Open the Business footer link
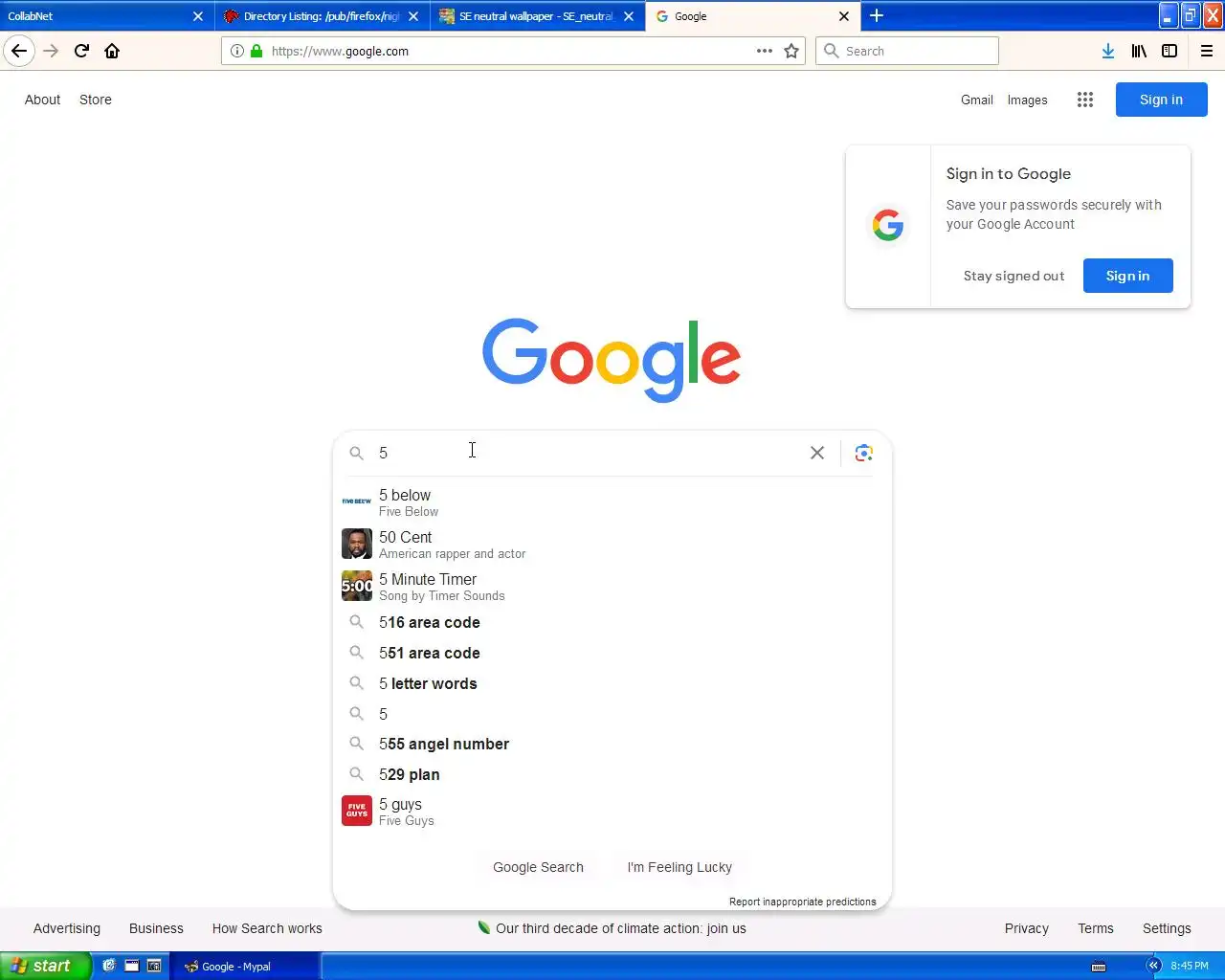This screenshot has width=1225, height=980. pos(156,928)
